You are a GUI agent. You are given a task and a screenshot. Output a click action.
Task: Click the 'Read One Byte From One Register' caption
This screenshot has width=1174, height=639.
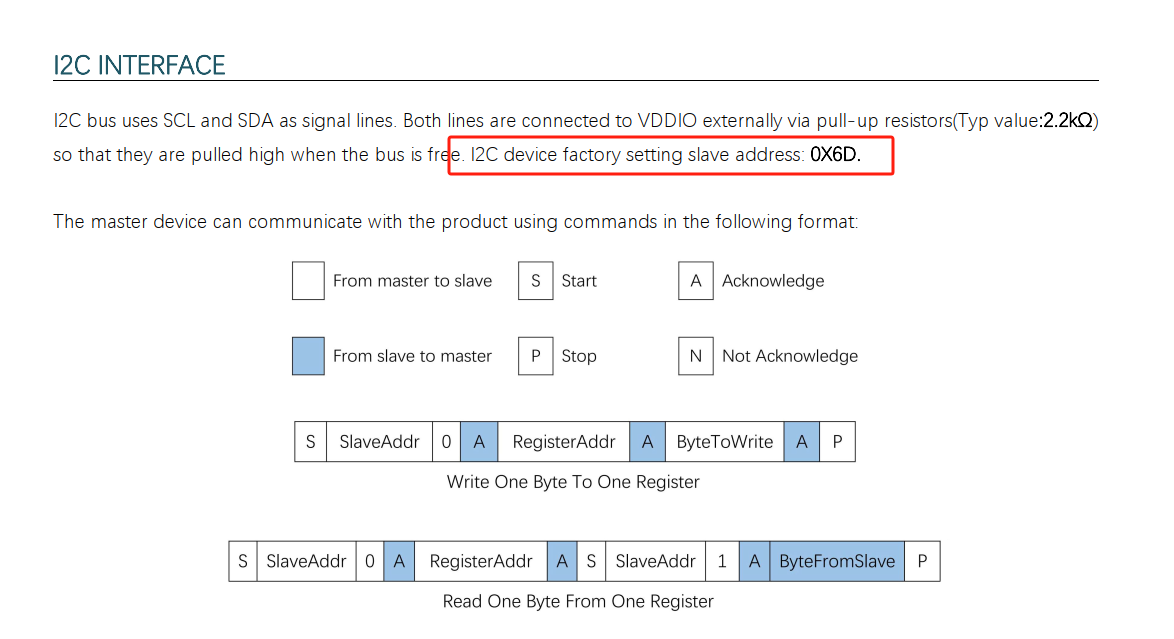(578, 602)
